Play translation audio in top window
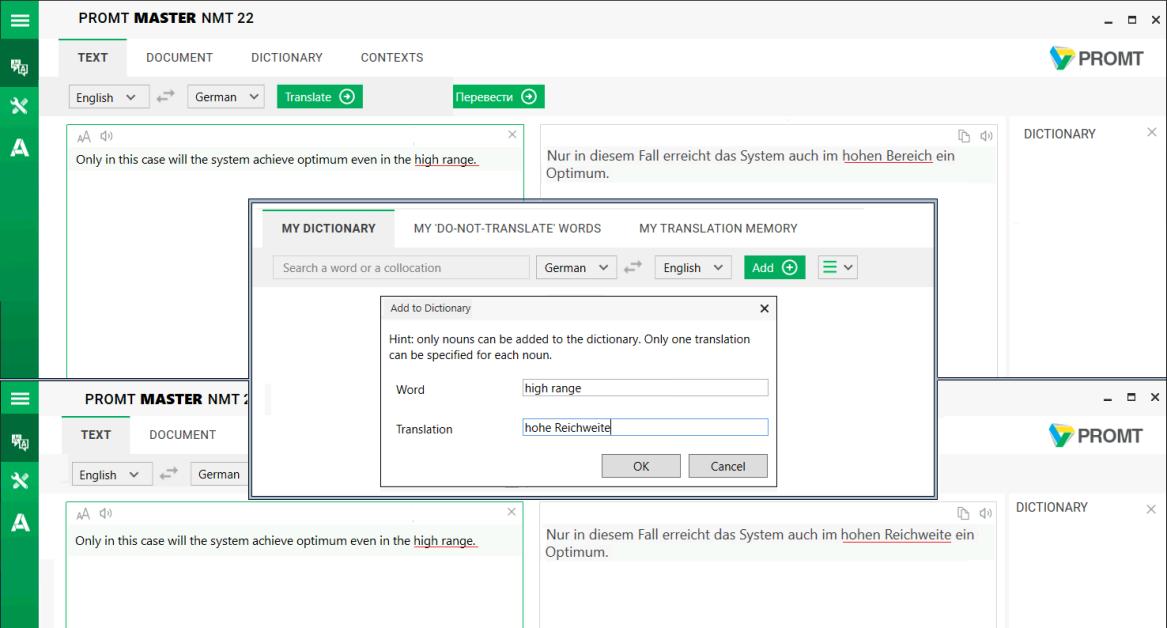Screen dimensions: 1167x628 pyautogui.click(x=986, y=135)
